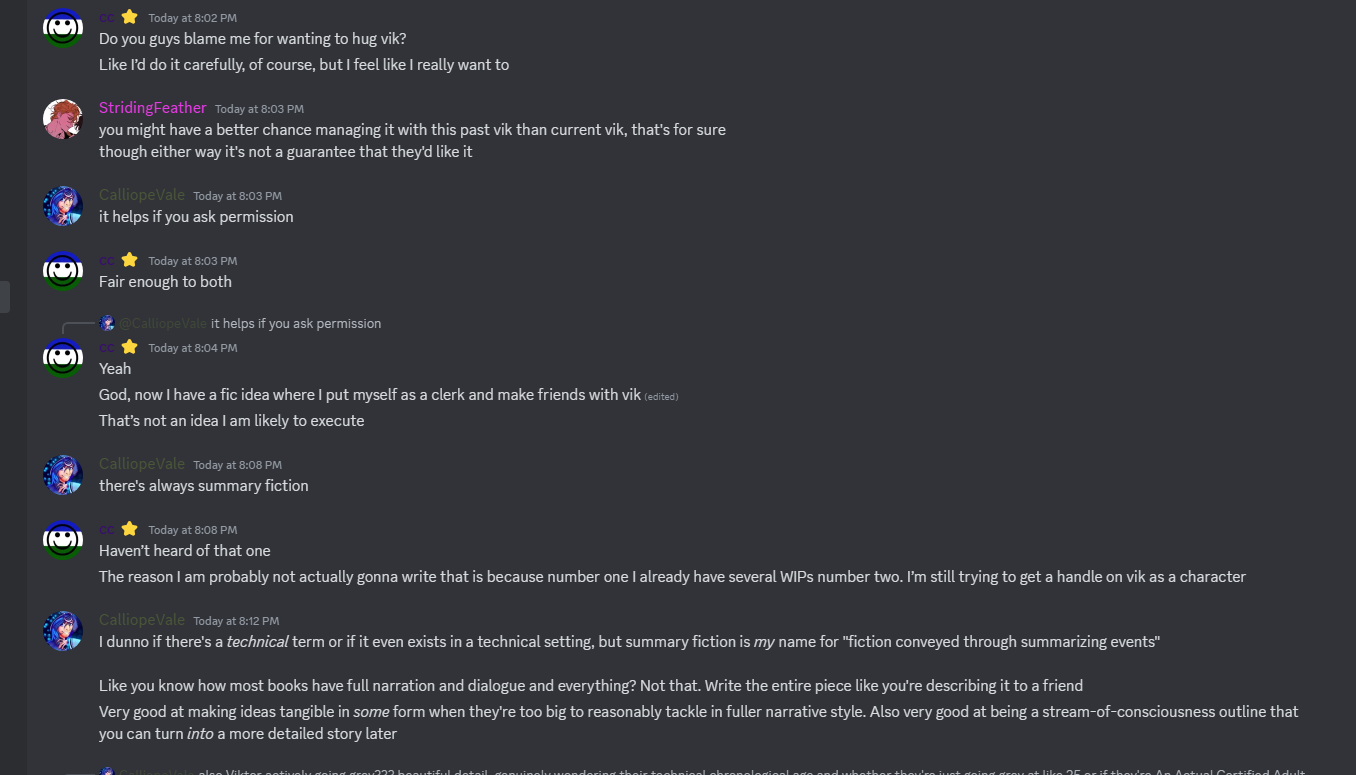Click the @CalliopeVale mention in the reply preview
1356x775 pixels.
[x=163, y=323]
